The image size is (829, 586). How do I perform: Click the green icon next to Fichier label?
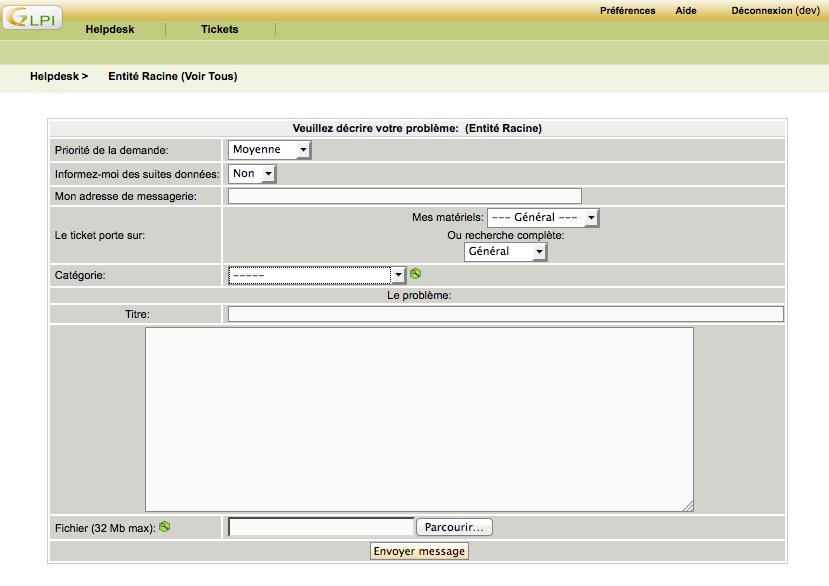pos(165,526)
